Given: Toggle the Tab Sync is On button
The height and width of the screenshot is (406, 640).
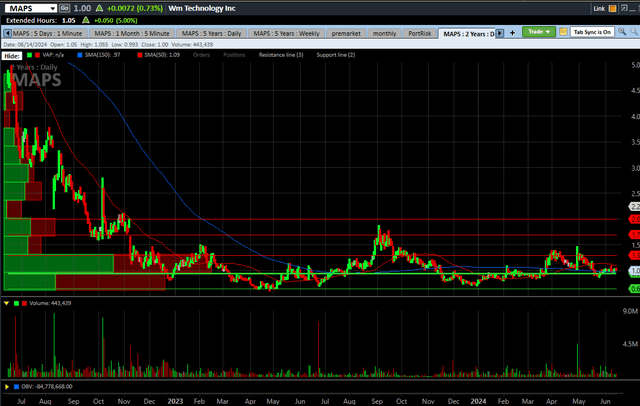Looking at the screenshot, I should pyautogui.click(x=591, y=32).
